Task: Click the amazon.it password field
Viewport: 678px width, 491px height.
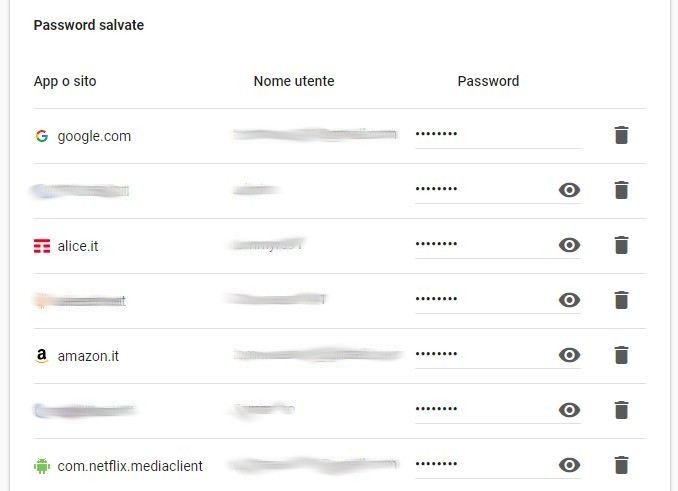Action: tap(480, 355)
